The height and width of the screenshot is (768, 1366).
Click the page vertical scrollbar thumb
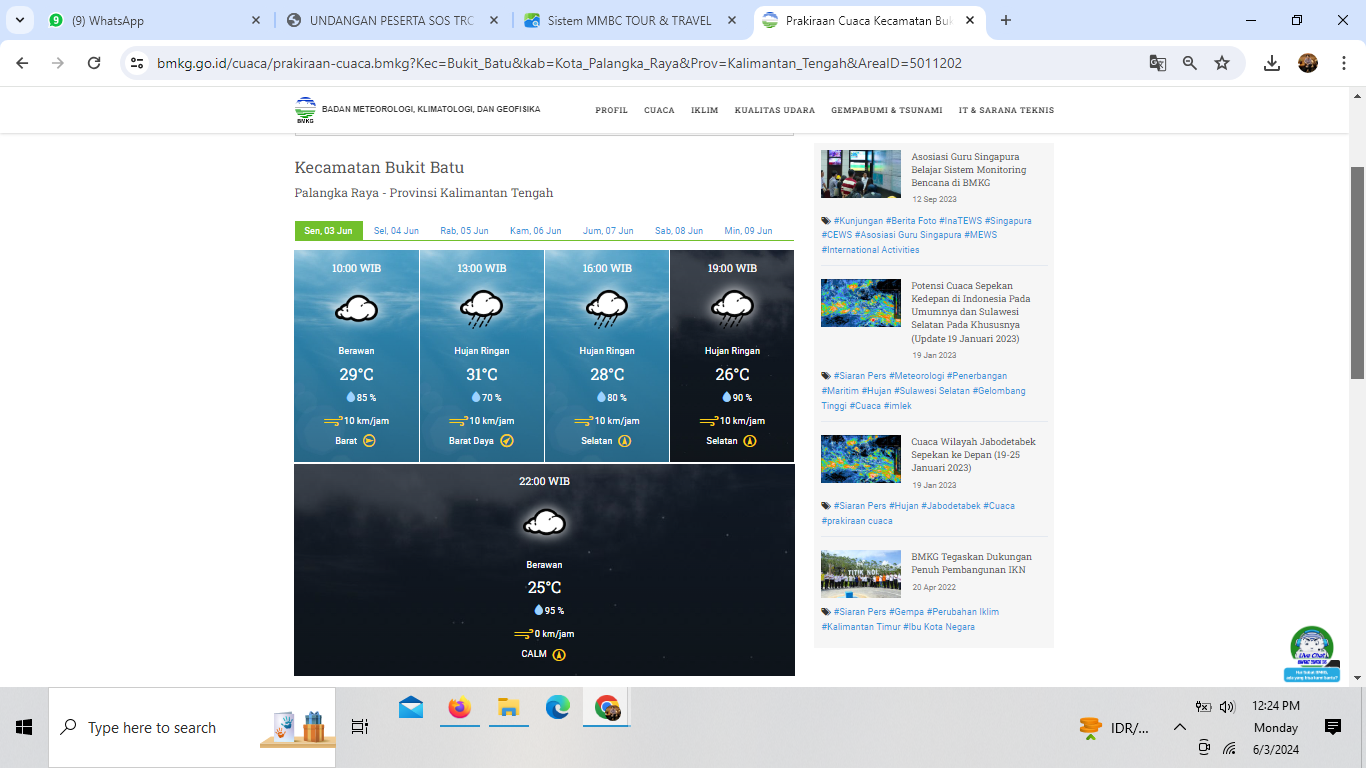coord(1357,272)
